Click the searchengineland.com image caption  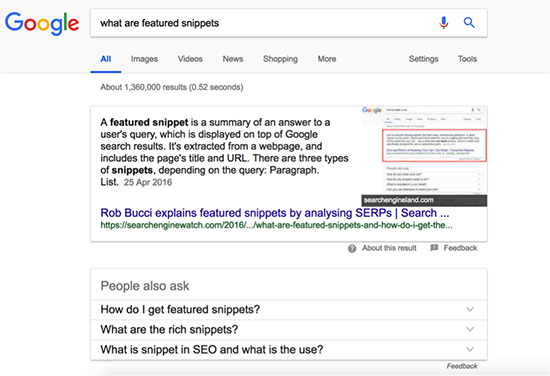point(398,200)
